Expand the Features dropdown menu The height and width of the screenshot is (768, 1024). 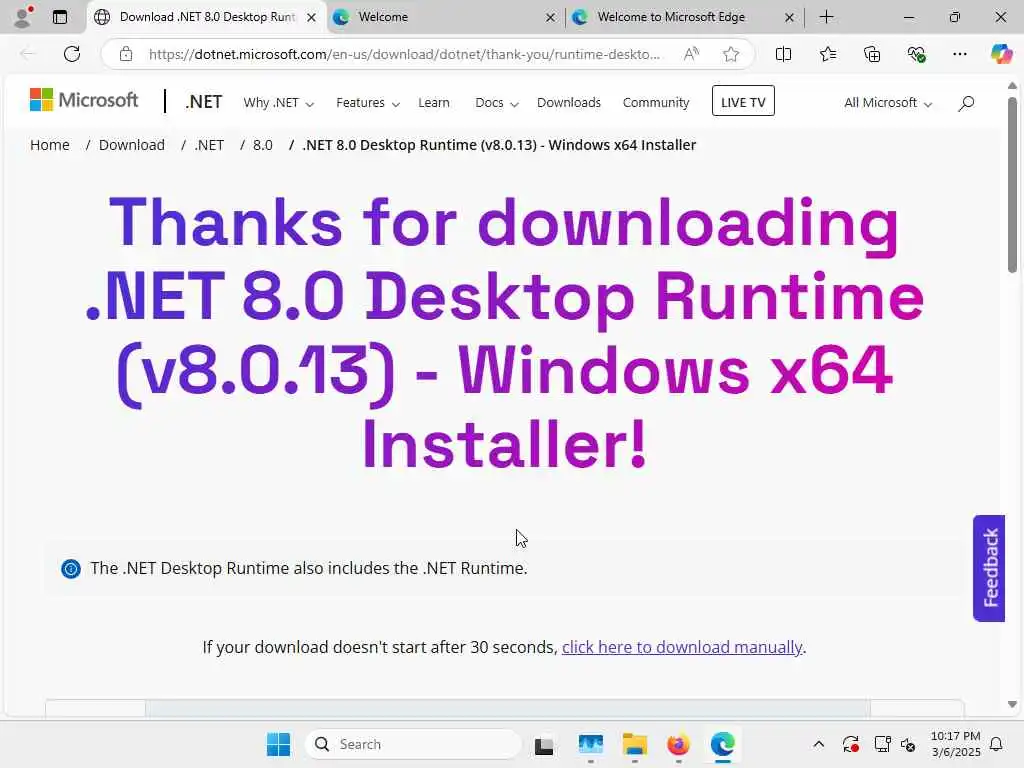click(367, 103)
